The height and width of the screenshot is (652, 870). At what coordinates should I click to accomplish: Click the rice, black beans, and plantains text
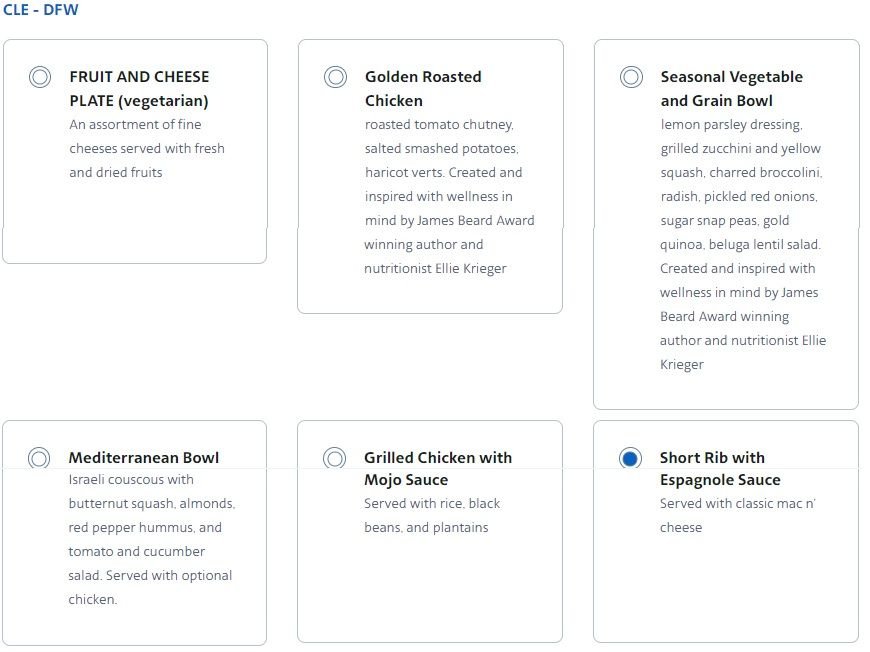click(x=430, y=515)
